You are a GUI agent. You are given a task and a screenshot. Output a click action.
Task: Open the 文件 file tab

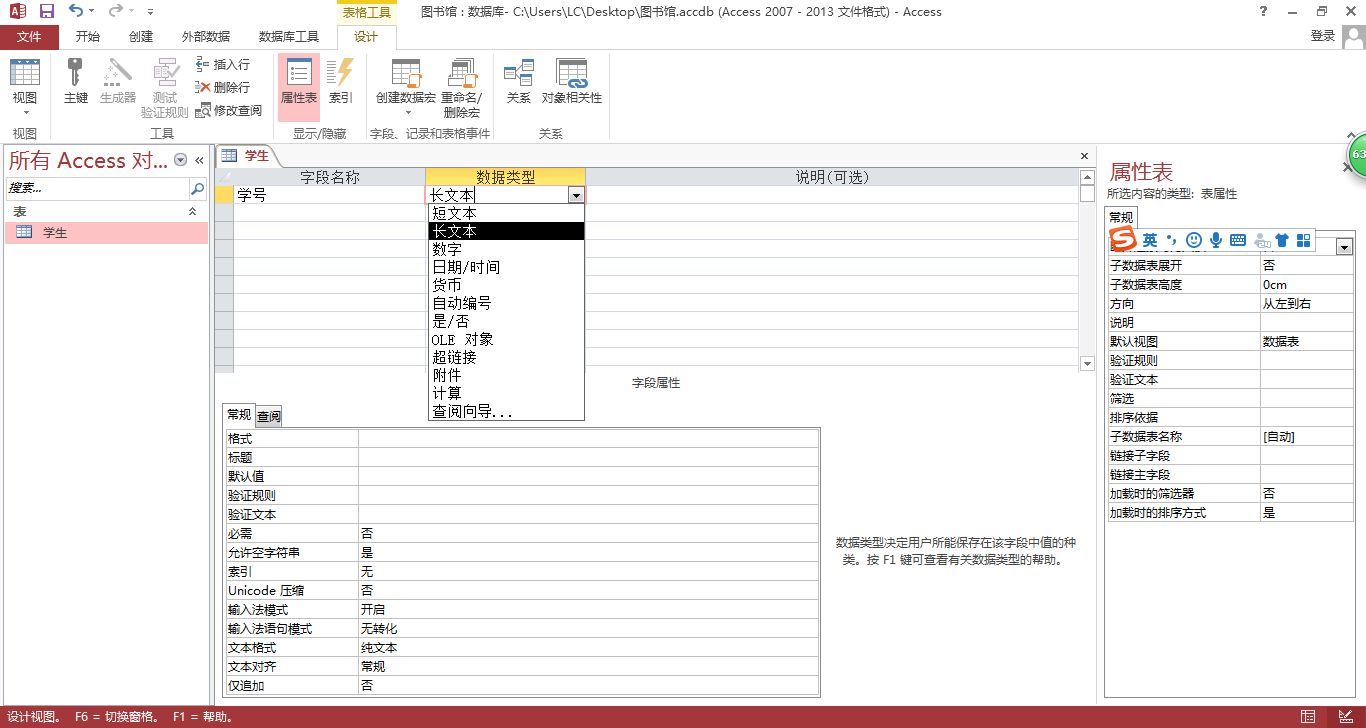[29, 37]
